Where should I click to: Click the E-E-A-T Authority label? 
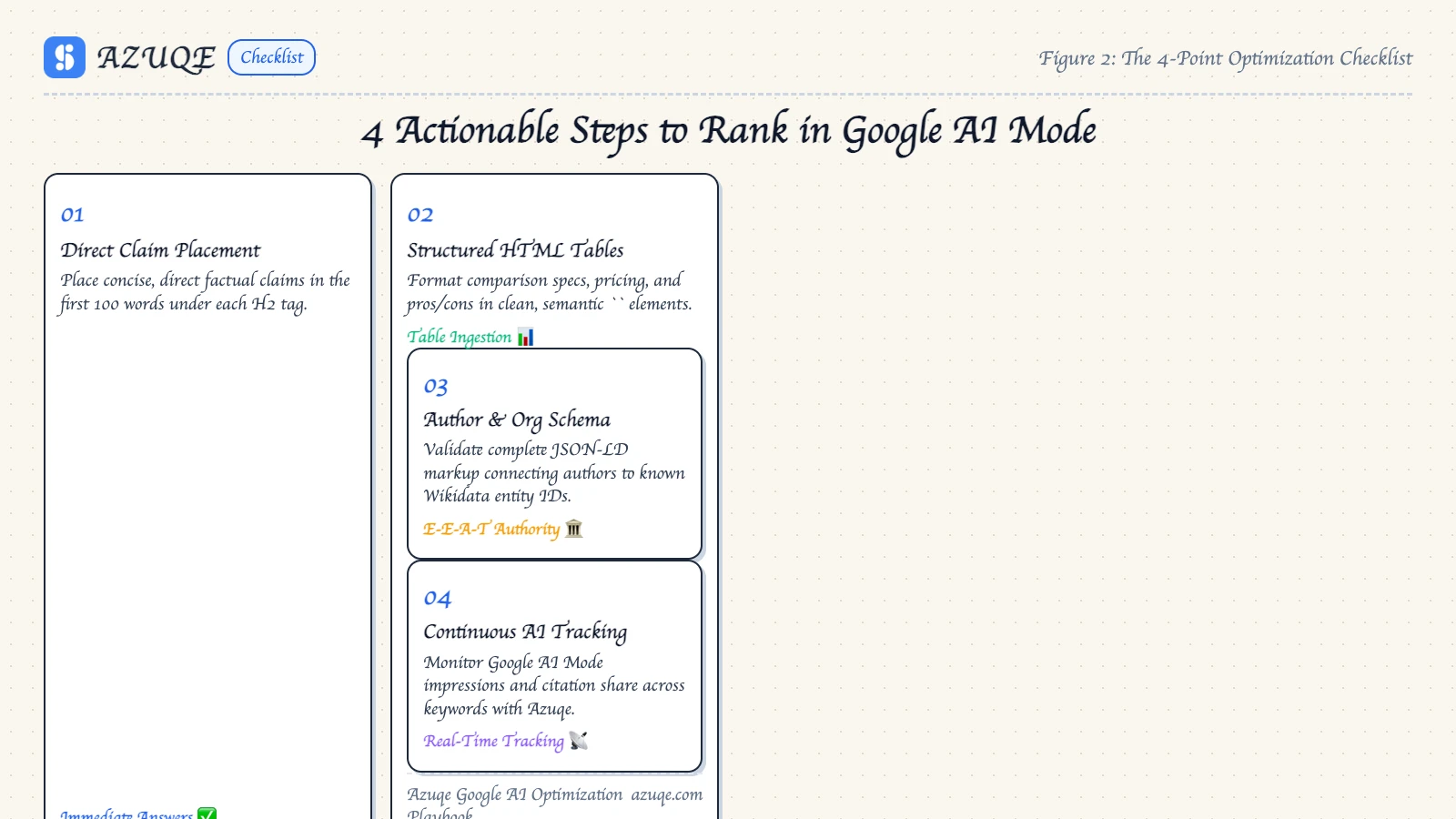tap(491, 529)
